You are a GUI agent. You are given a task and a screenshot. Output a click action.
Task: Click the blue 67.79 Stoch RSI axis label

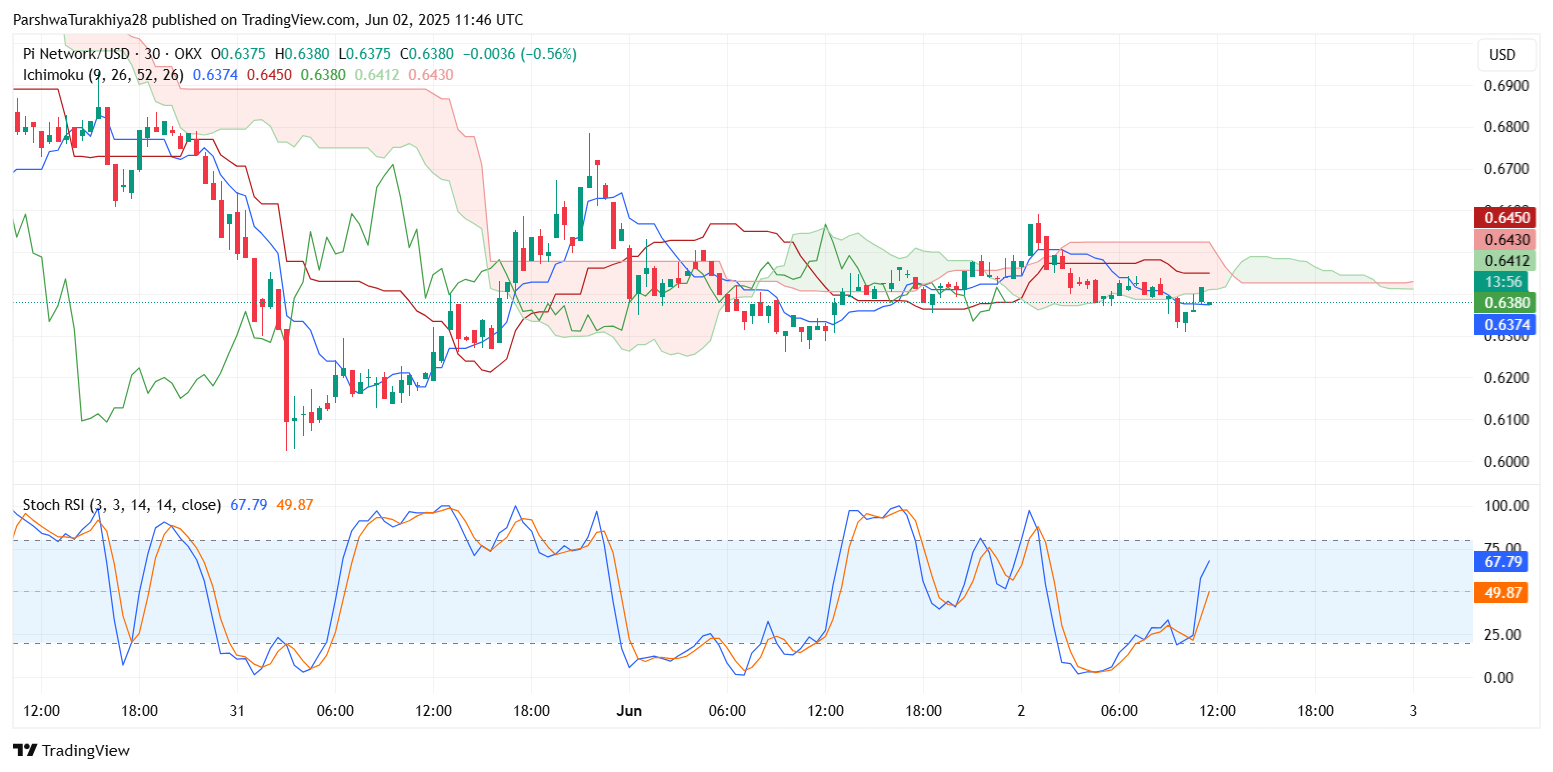tap(1504, 562)
